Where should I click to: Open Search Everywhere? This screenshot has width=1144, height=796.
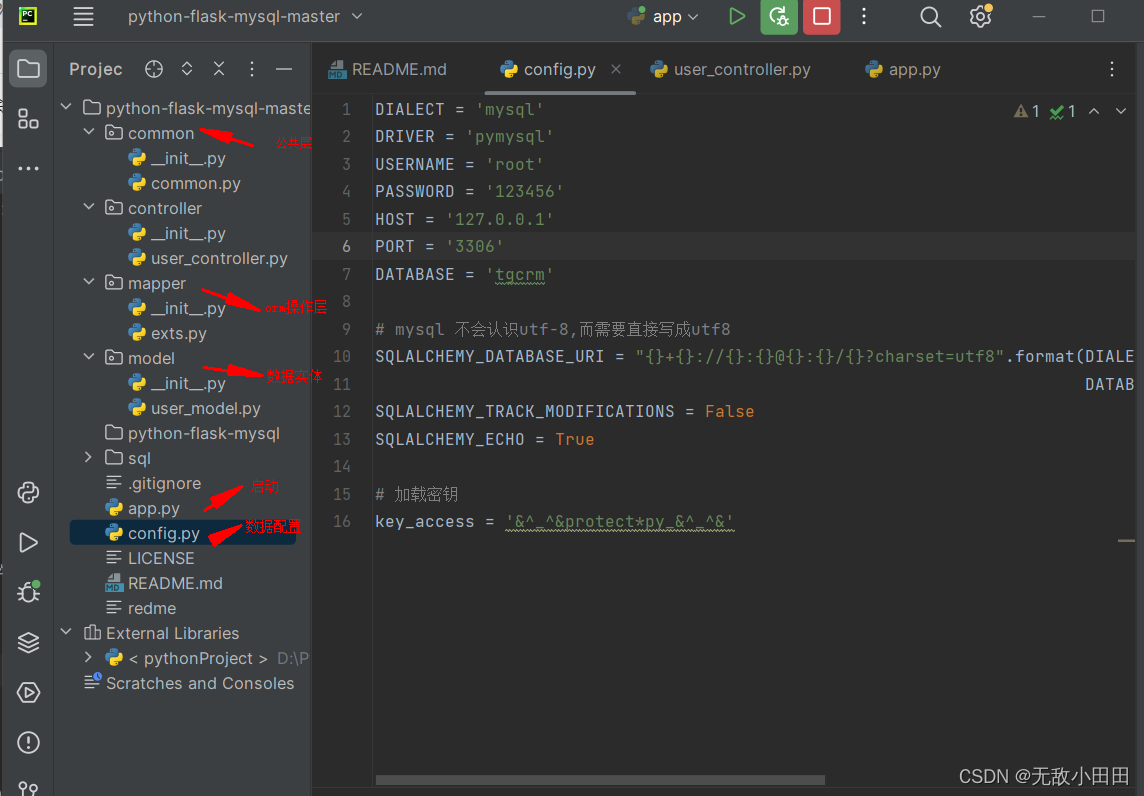coord(930,17)
